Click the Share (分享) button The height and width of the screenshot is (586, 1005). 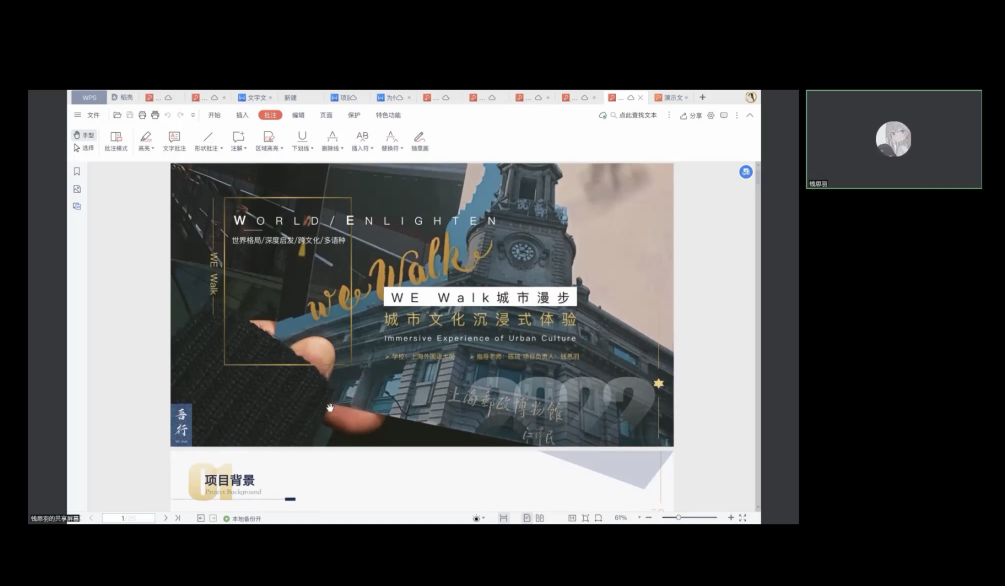[691, 115]
